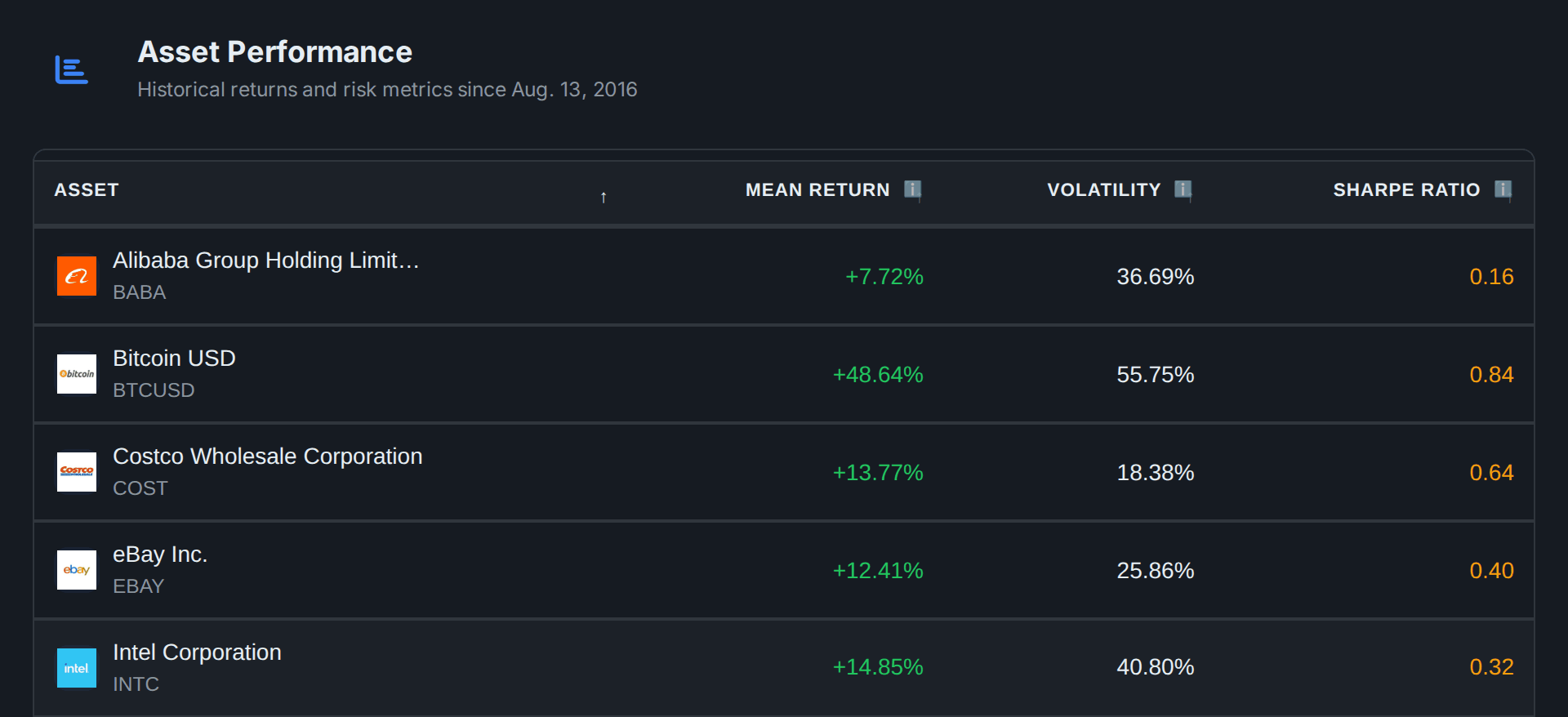Sort by the Volatility column header
The width and height of the screenshot is (1568, 717).
coord(1104,190)
